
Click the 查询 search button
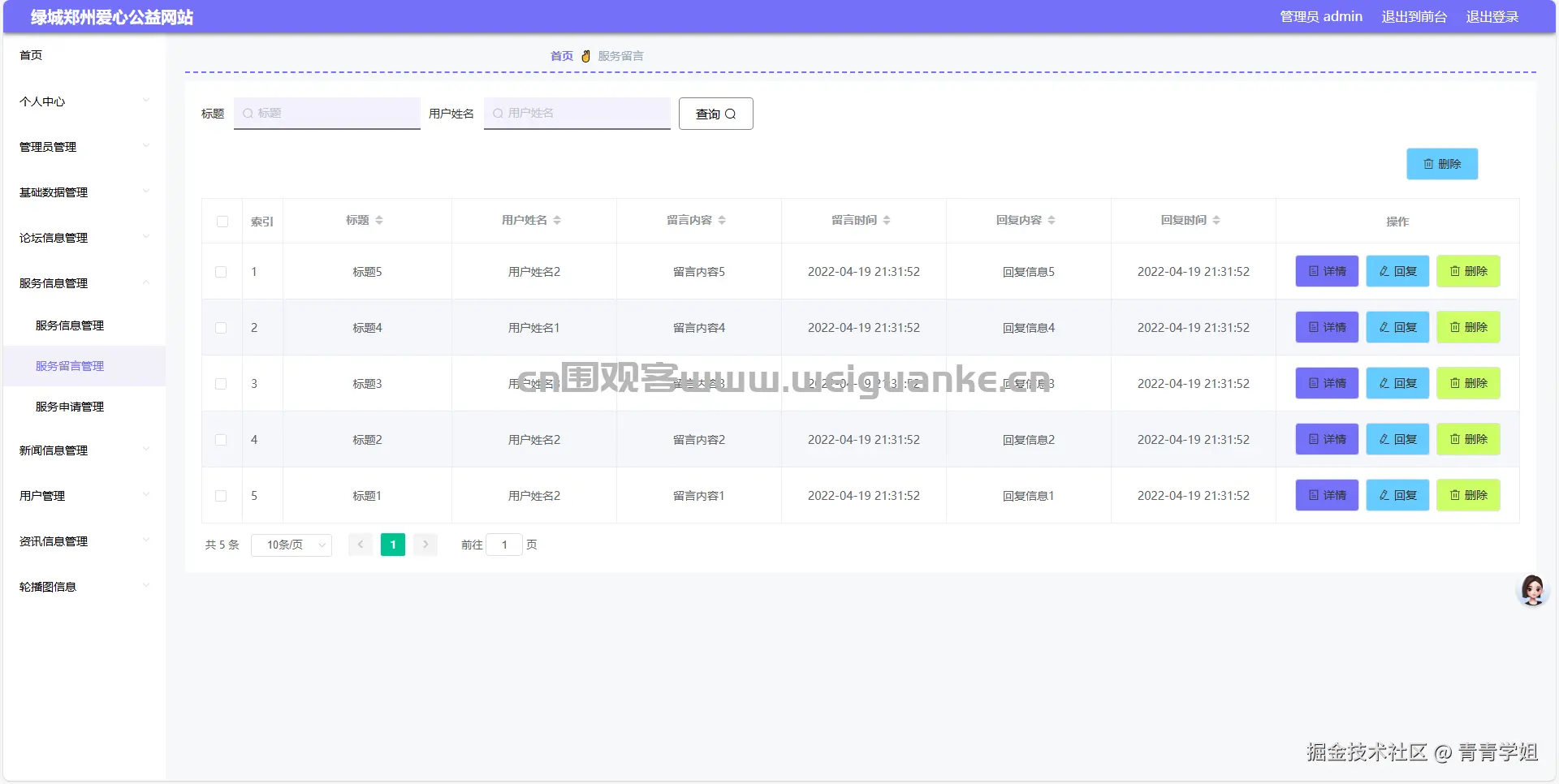pyautogui.click(x=716, y=114)
